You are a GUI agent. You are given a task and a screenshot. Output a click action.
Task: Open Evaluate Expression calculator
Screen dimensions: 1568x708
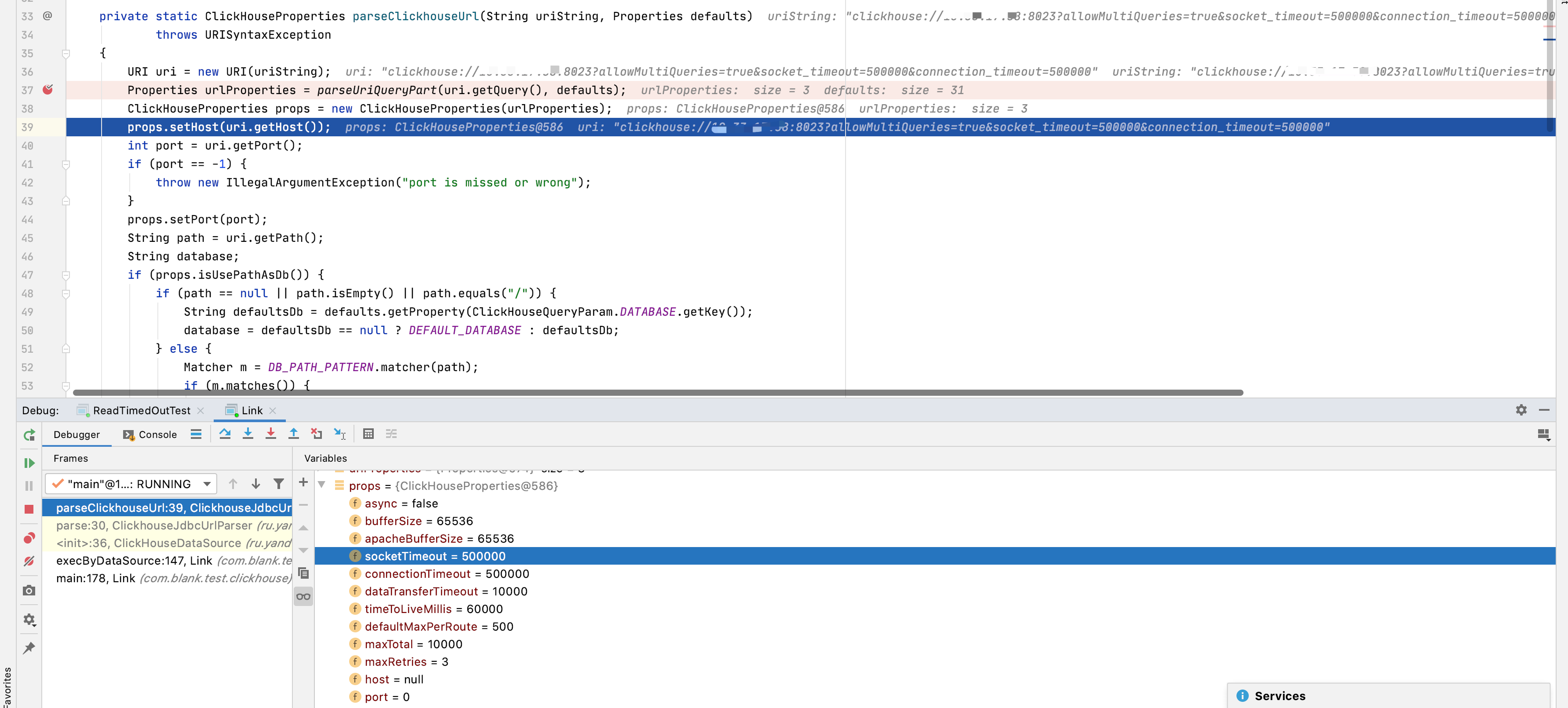368,434
